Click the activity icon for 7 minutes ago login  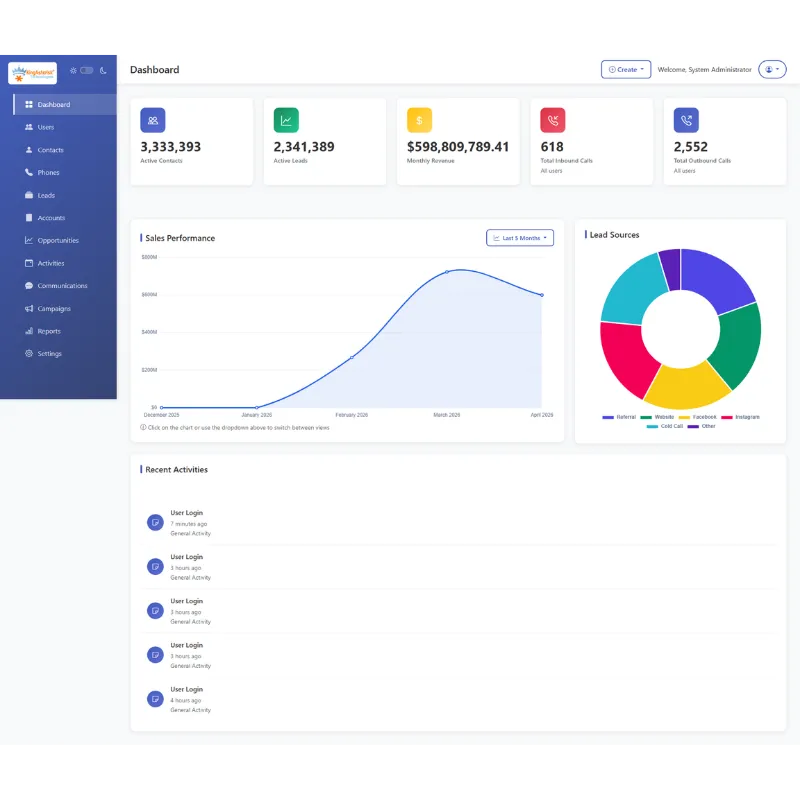pos(155,522)
